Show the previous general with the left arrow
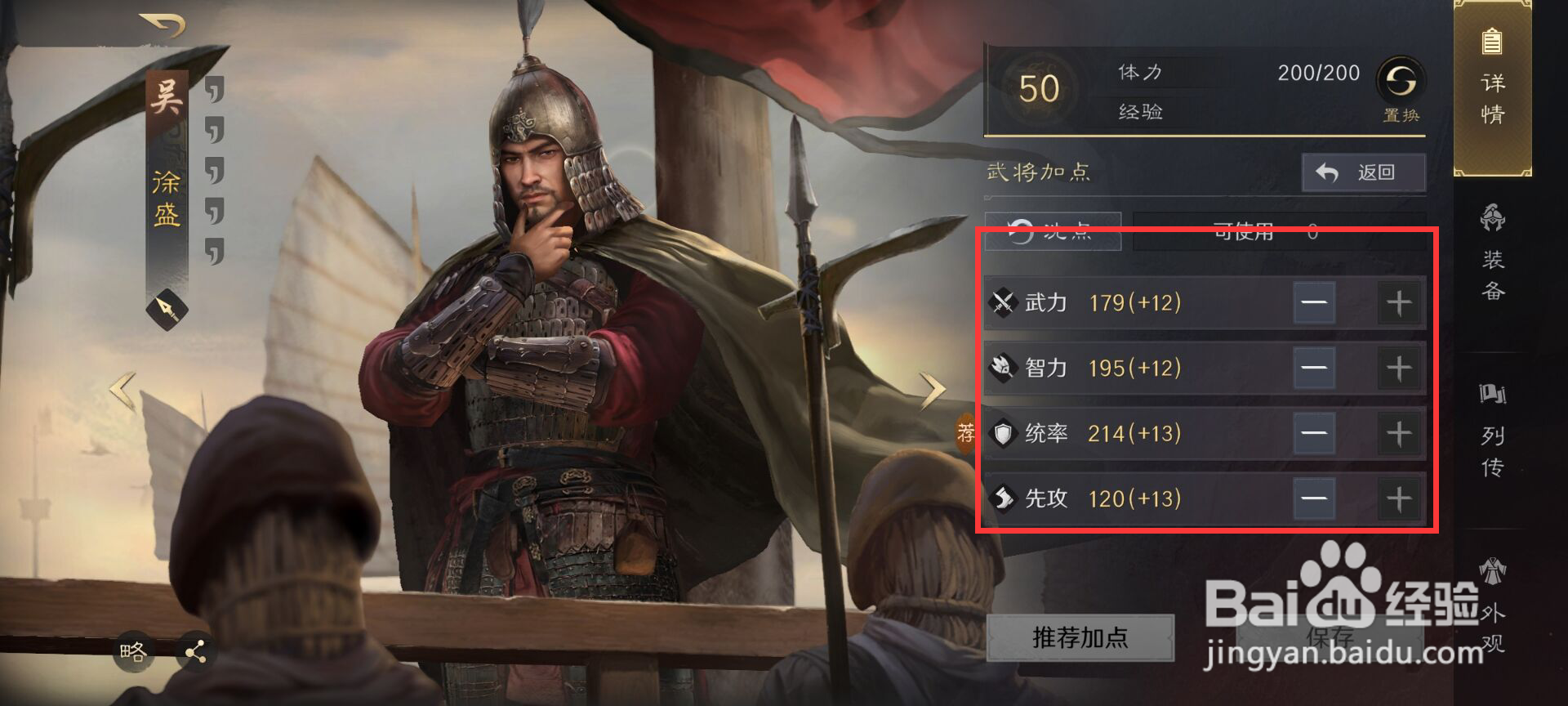The image size is (1568, 706). (x=122, y=391)
